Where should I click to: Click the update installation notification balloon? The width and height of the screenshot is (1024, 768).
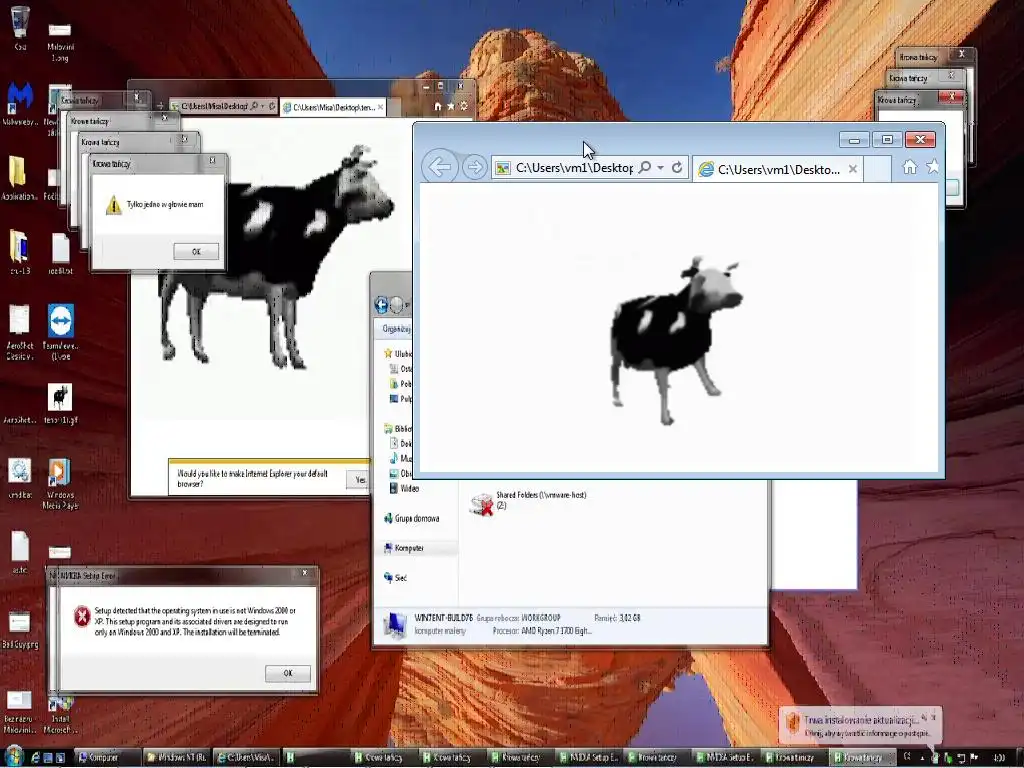[x=861, y=726]
